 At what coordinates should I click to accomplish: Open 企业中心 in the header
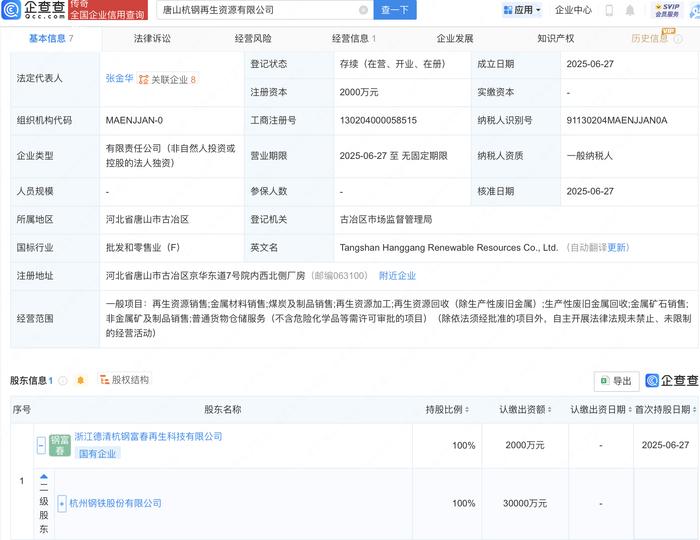click(573, 10)
